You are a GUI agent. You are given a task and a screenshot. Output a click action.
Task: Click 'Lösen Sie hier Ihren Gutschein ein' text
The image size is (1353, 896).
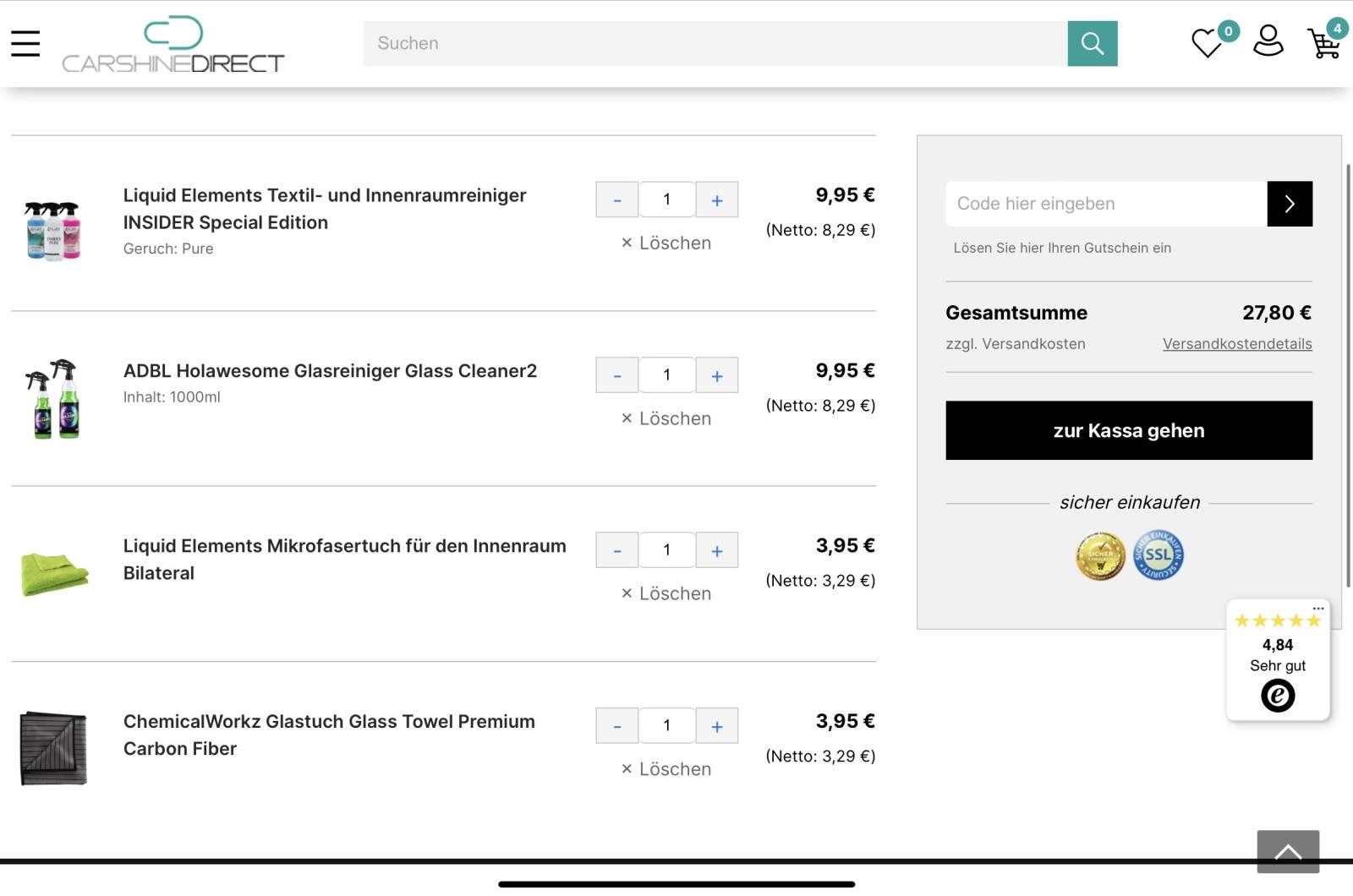pos(1062,248)
